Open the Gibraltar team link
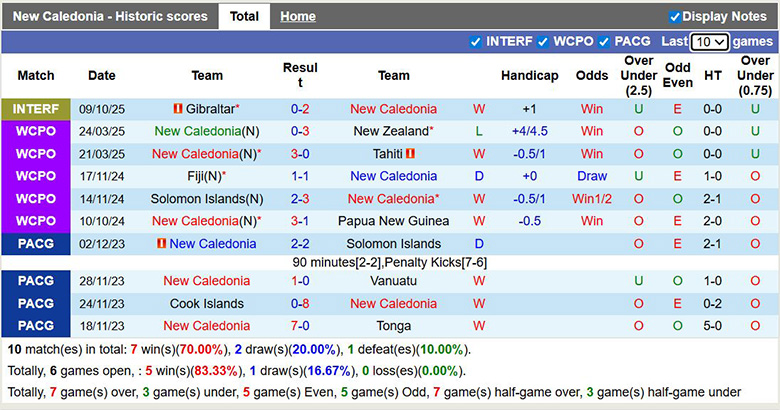The height and width of the screenshot is (410, 780). point(210,109)
